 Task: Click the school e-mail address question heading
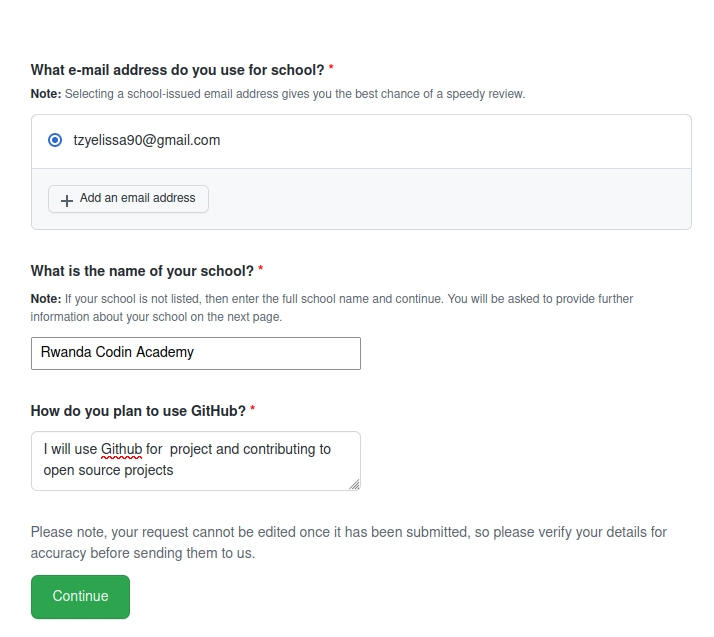[x=177, y=70]
